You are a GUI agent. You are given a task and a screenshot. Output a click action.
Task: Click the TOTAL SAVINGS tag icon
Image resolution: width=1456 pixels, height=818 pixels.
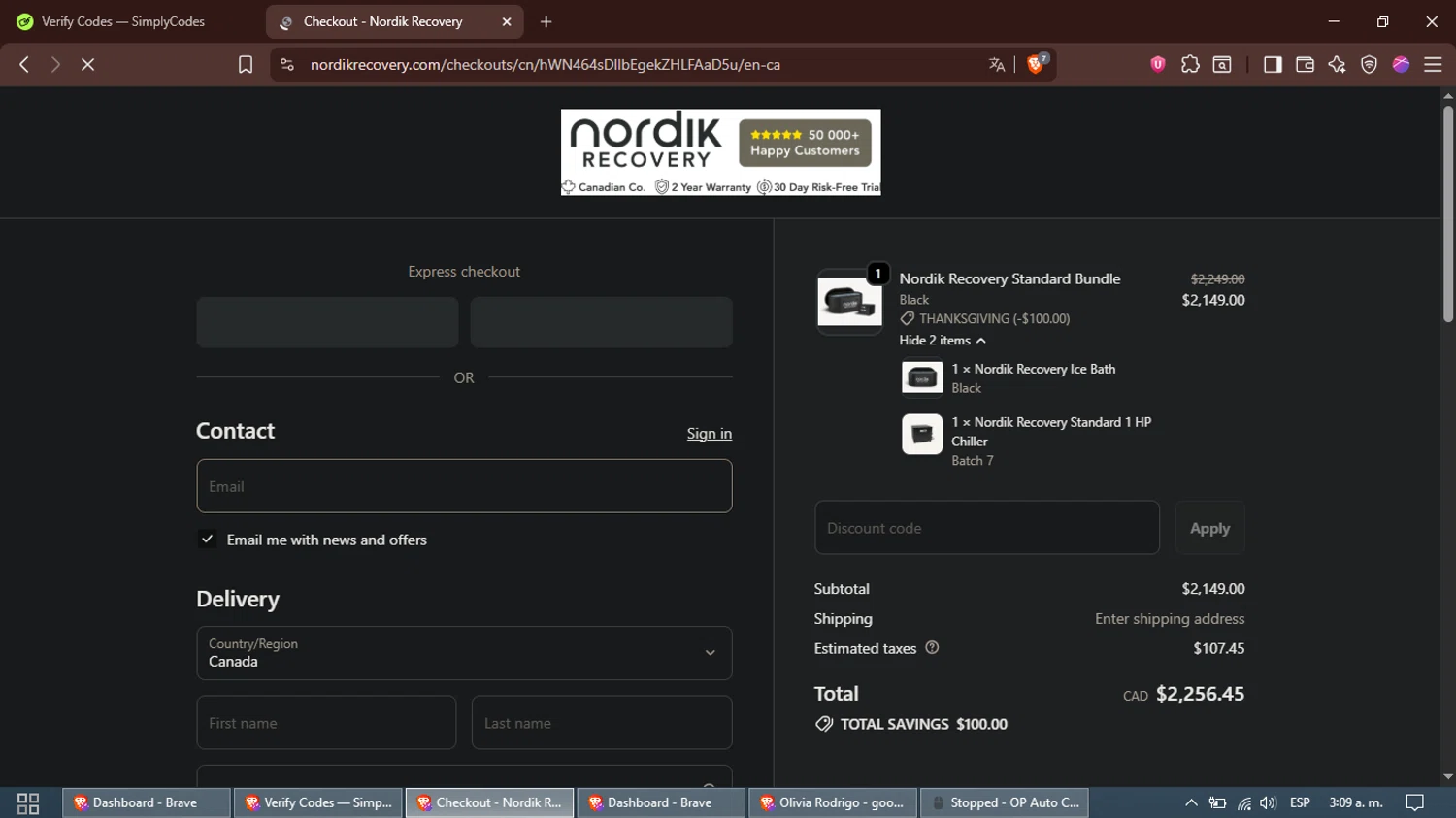(824, 724)
